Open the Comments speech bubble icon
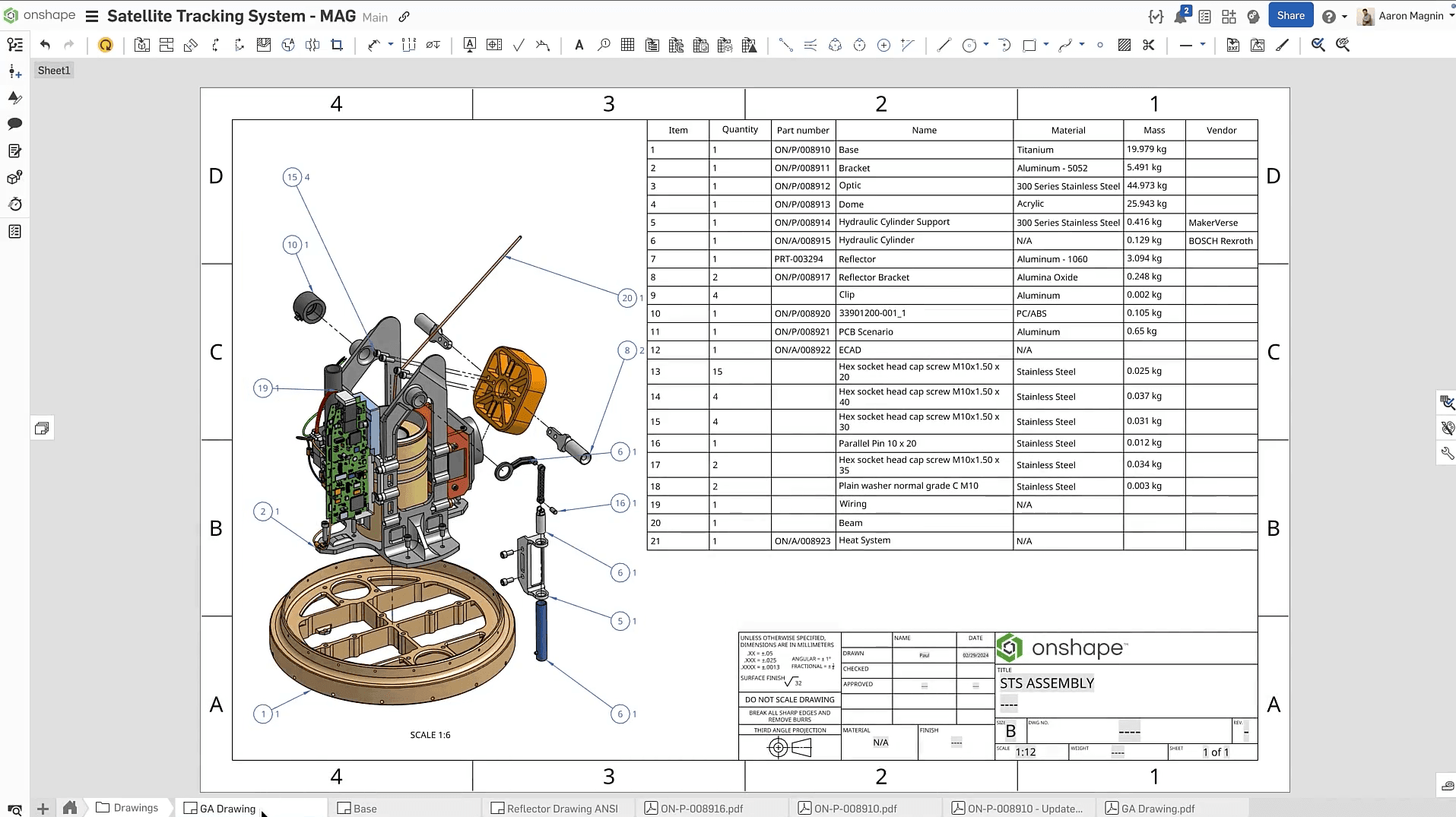This screenshot has width=1456, height=817. click(14, 124)
